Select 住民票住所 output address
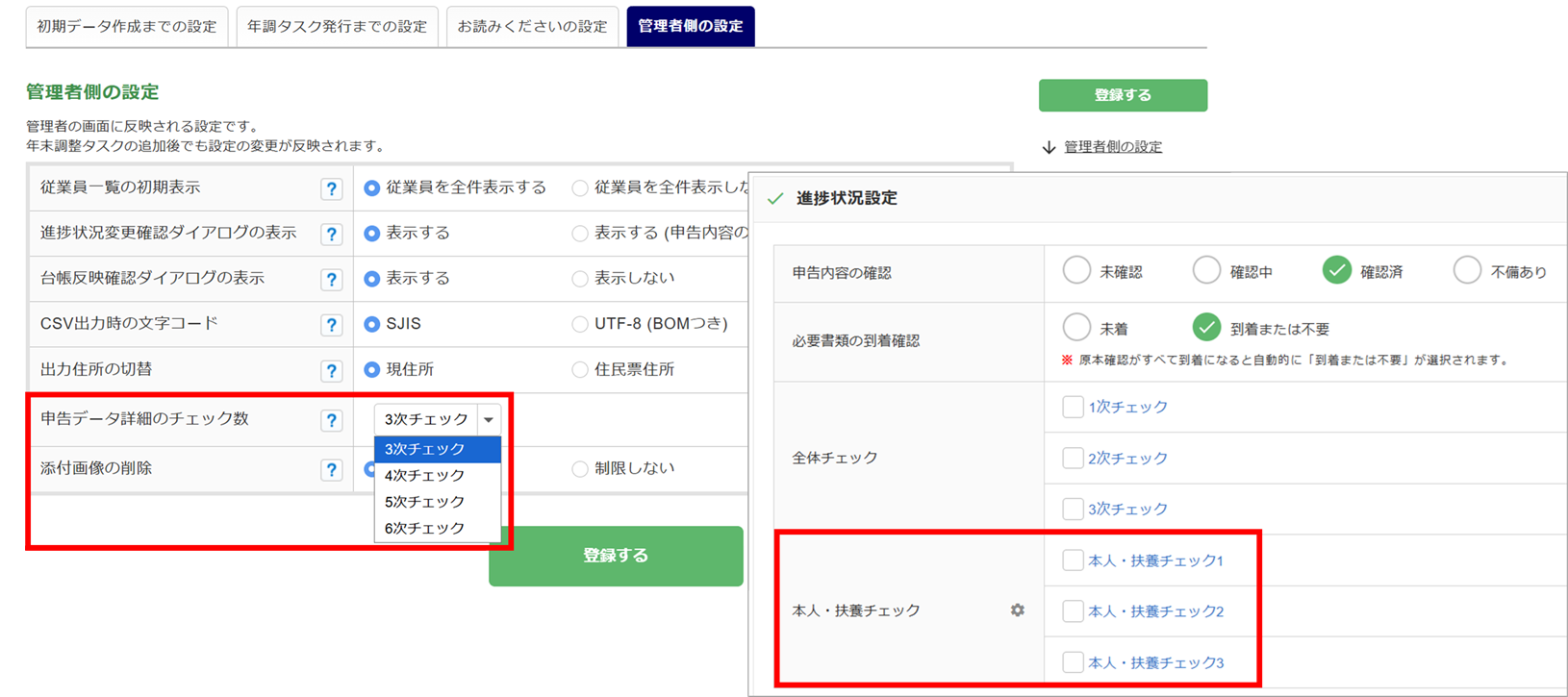This screenshot has width=1568, height=697. (x=579, y=370)
